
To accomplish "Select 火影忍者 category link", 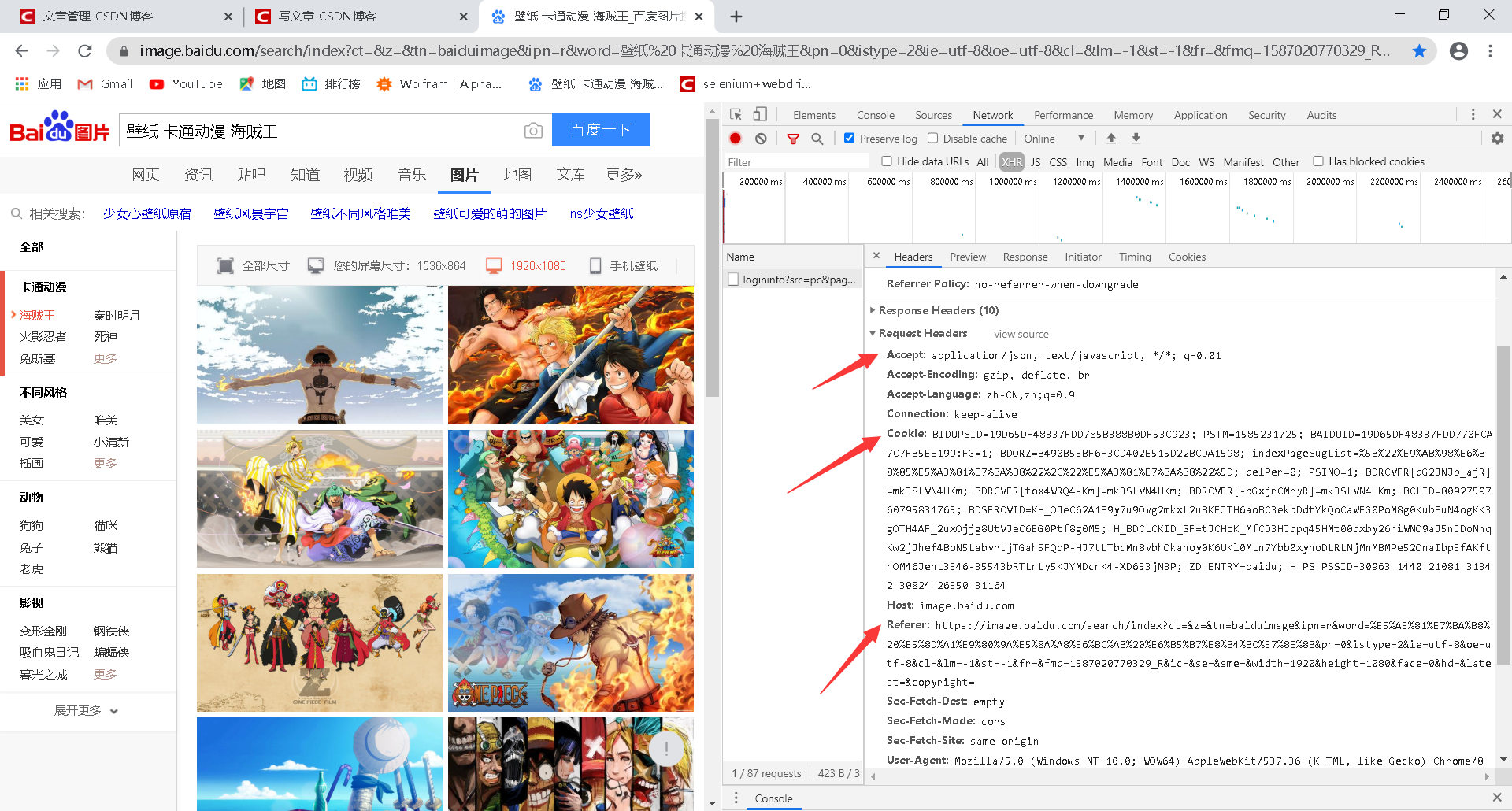I will click(43, 336).
